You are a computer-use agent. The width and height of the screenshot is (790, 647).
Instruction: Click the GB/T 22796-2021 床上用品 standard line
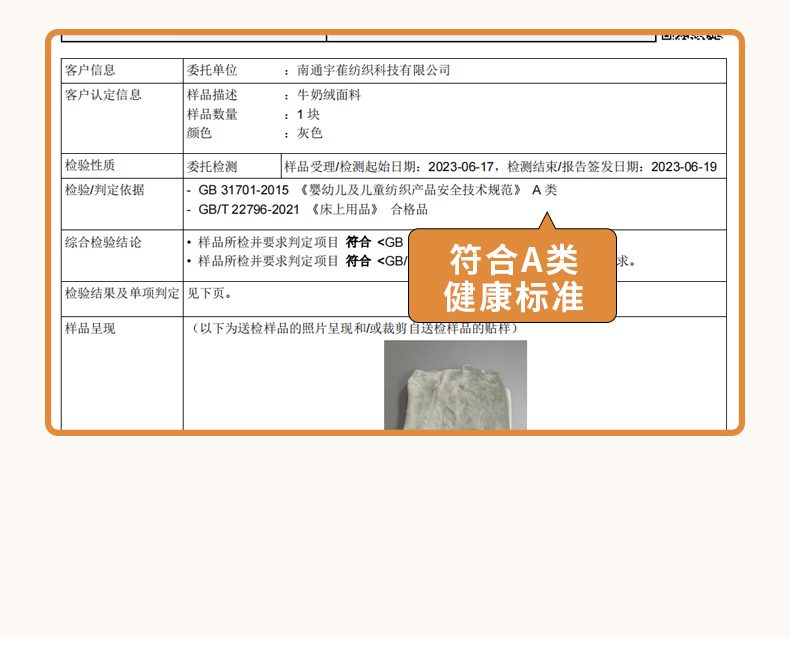click(x=312, y=209)
